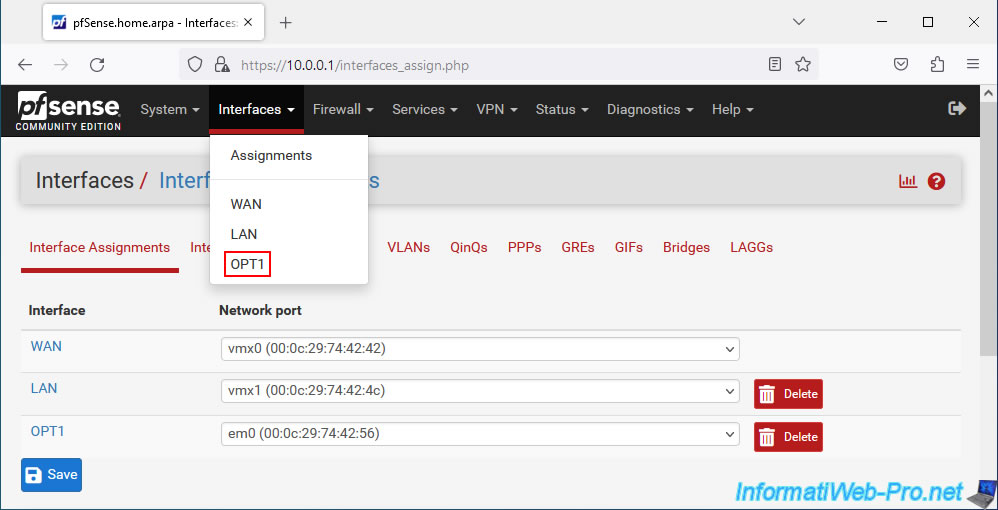Open the OPT1 interface link in table
998x510 pixels.
pyautogui.click(x=48, y=431)
